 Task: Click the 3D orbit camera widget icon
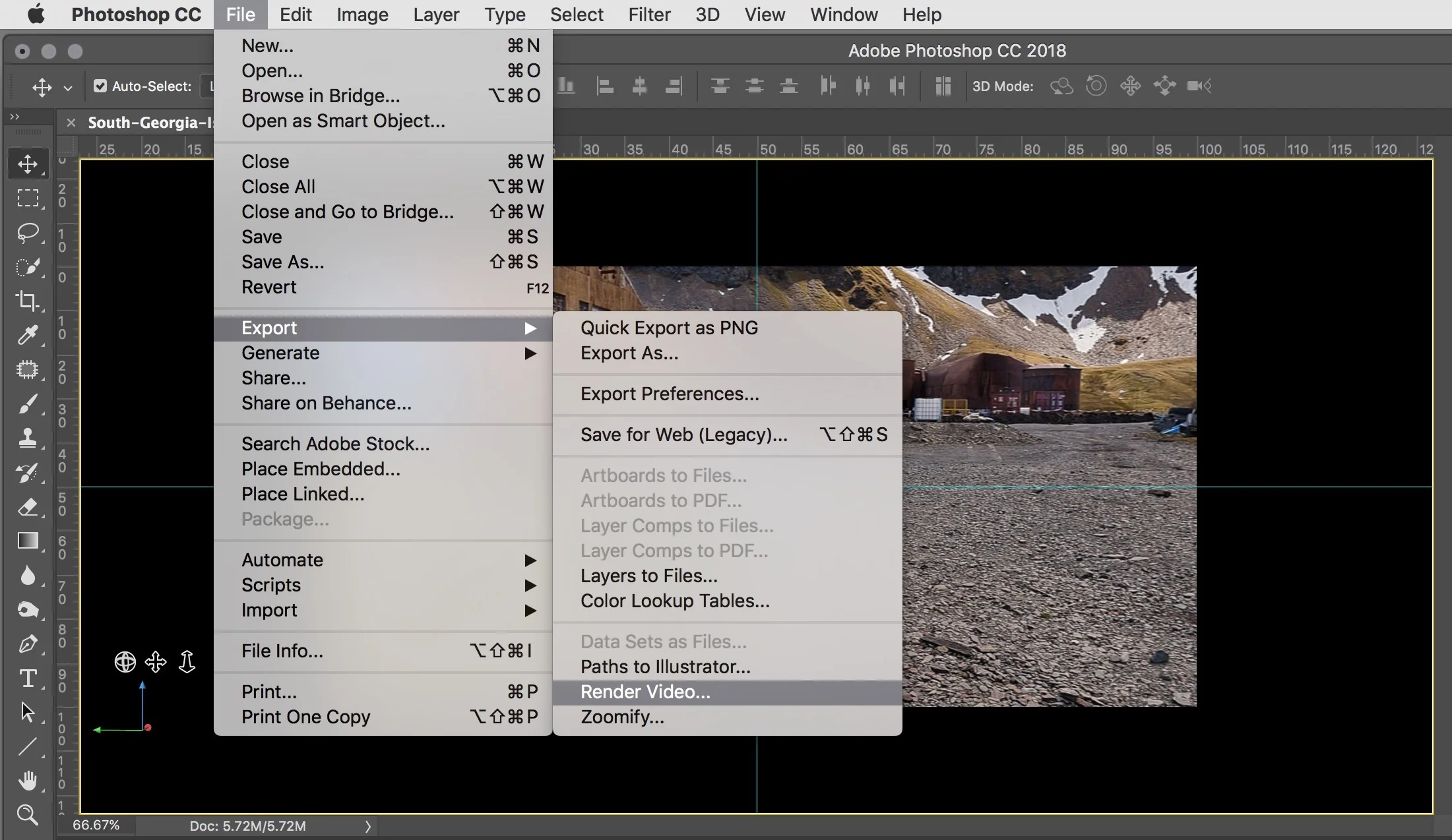click(125, 661)
